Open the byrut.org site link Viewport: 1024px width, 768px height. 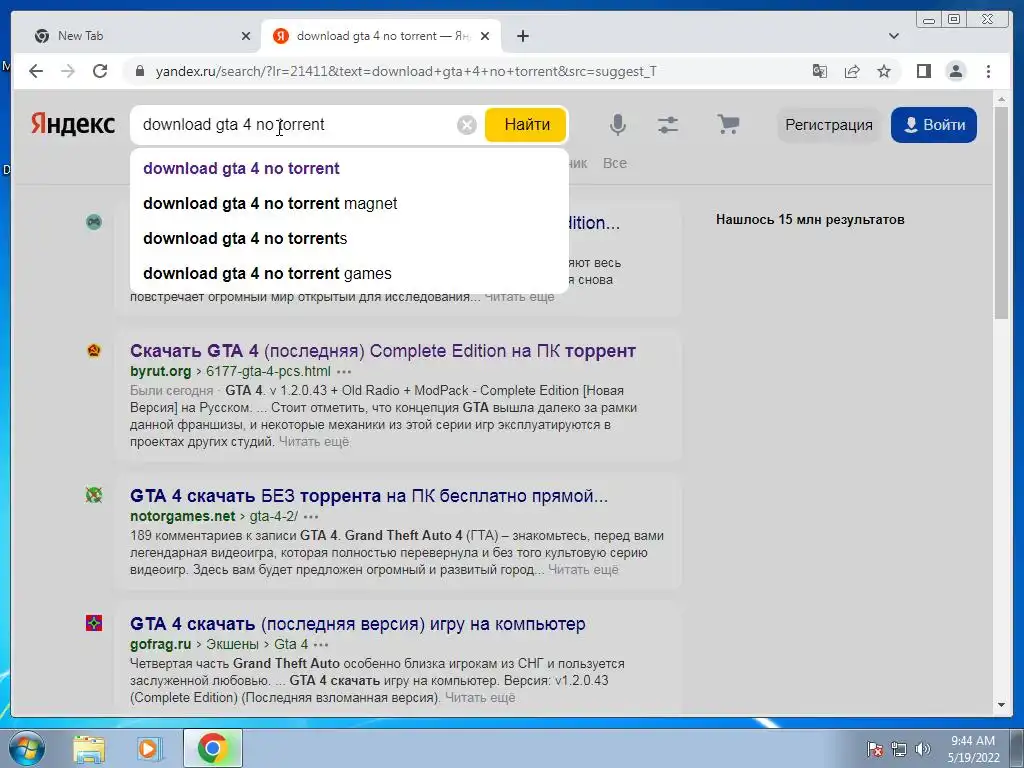161,372
